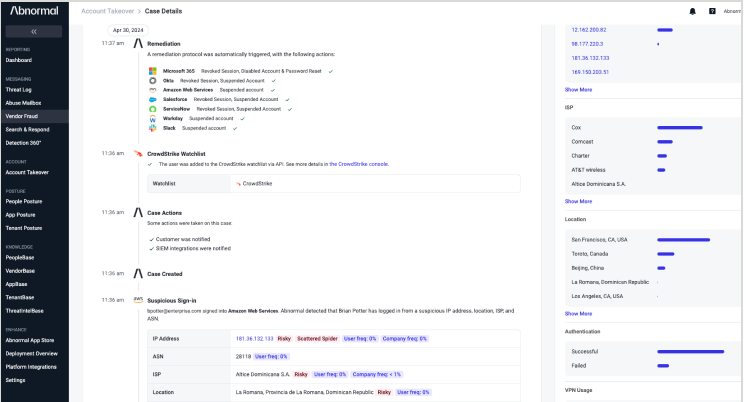Open PeopleBase
Viewport: 746px width, 402px height.
click(20, 257)
